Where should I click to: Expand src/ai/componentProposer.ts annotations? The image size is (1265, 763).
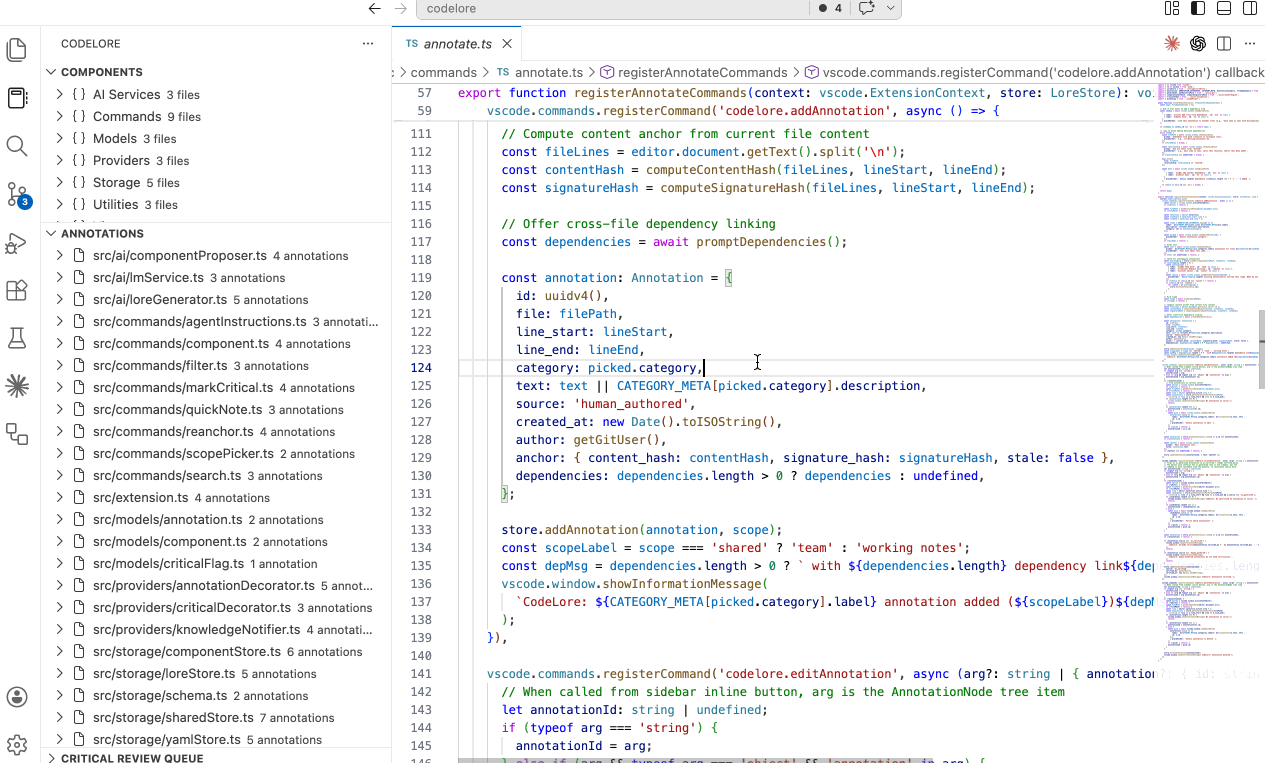(59, 255)
